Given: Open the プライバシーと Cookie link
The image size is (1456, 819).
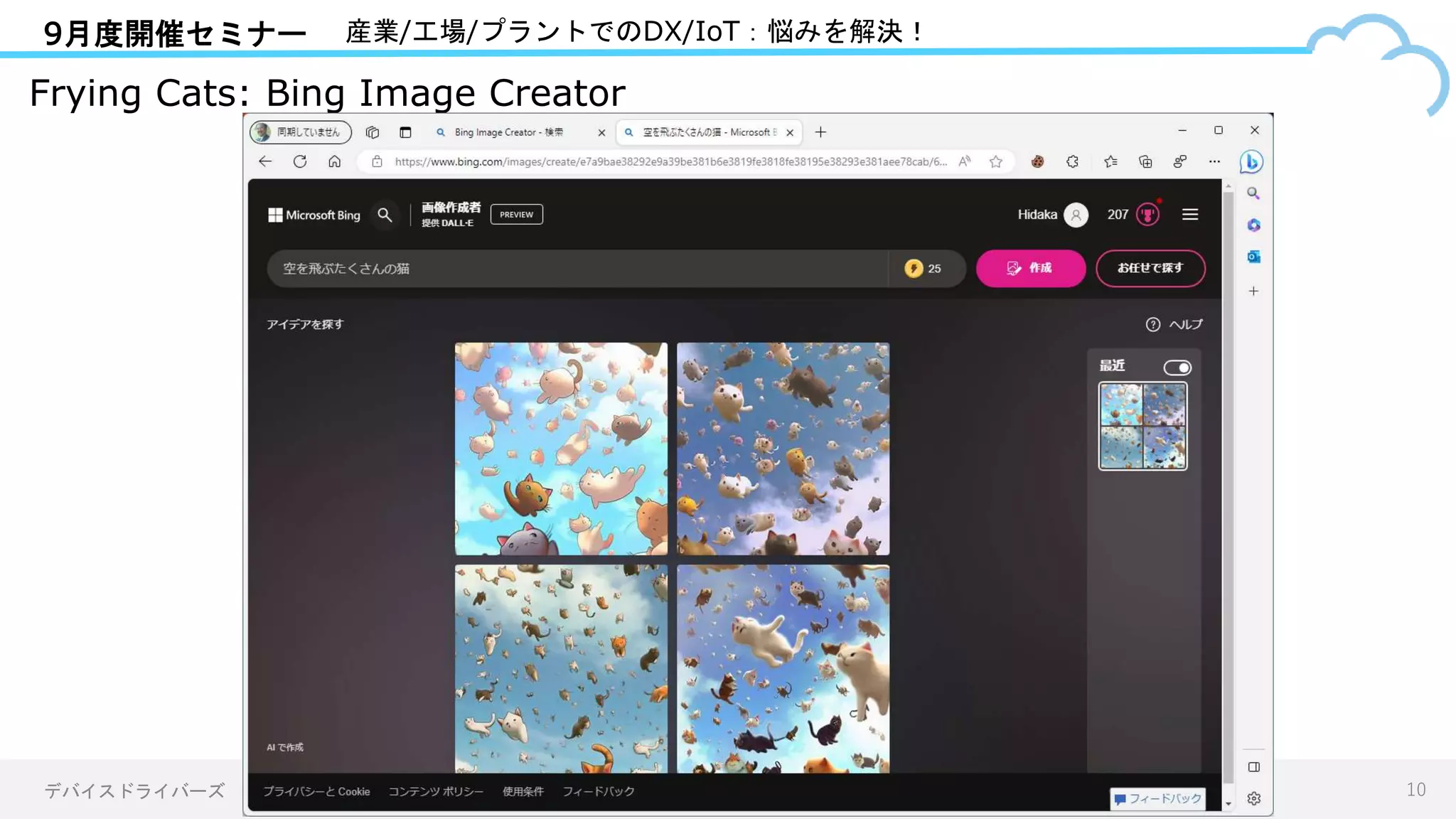Looking at the screenshot, I should 316,791.
